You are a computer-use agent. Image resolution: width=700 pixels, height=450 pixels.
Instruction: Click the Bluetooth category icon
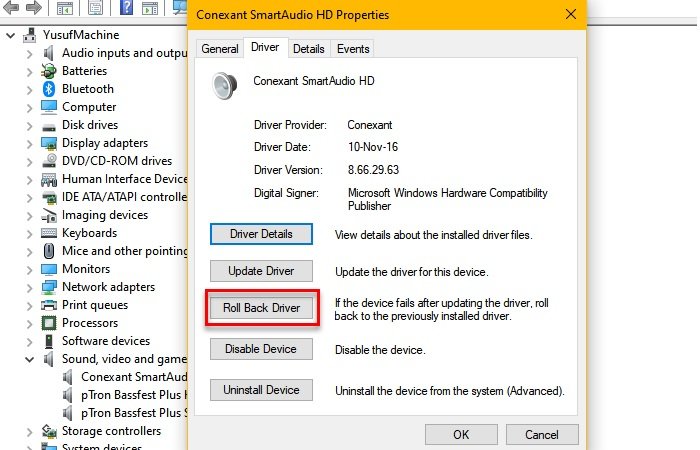click(x=49, y=89)
